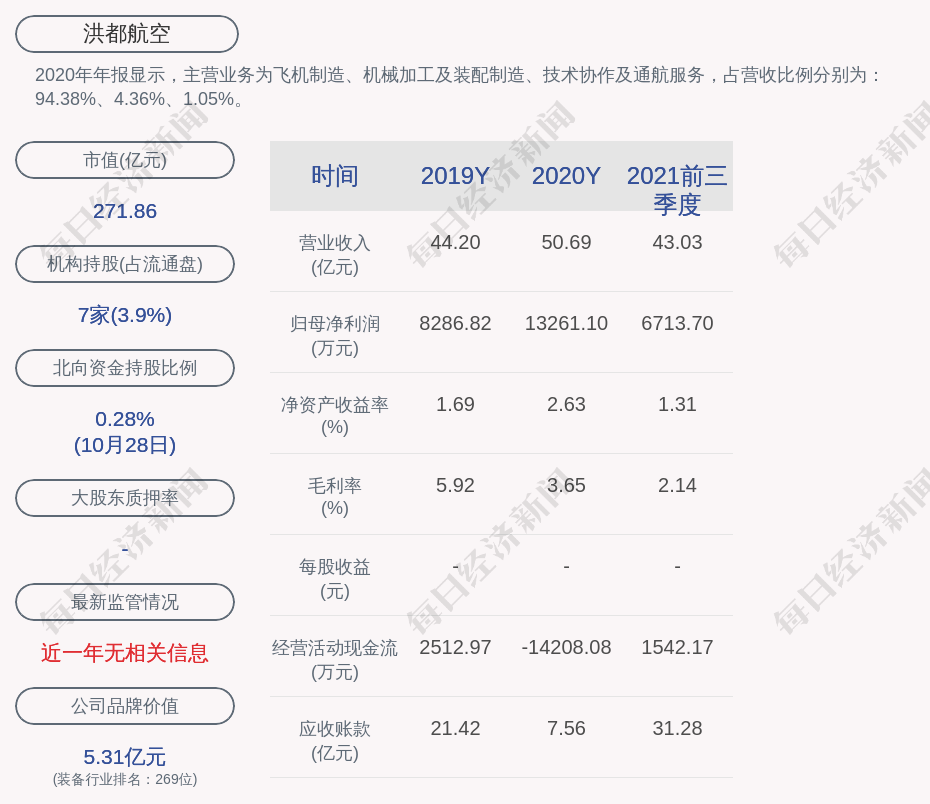930x804 pixels.
Task: Click receivables value 7.56
Action: pos(566,728)
